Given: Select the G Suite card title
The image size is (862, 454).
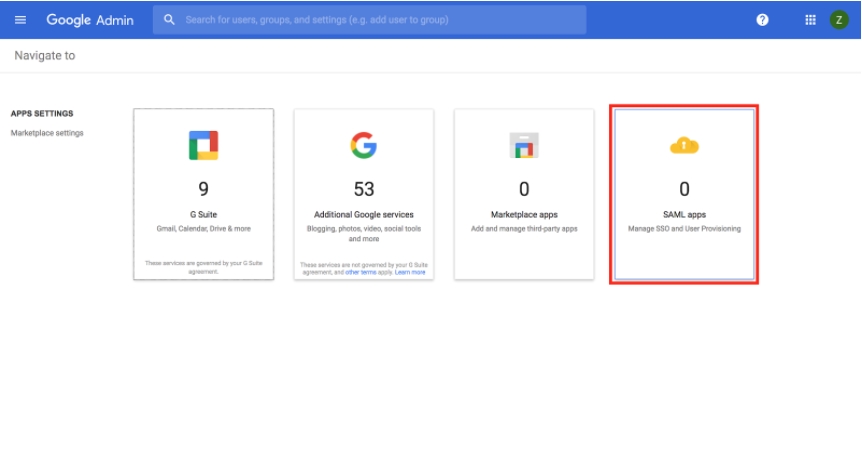Looking at the screenshot, I should (203, 214).
